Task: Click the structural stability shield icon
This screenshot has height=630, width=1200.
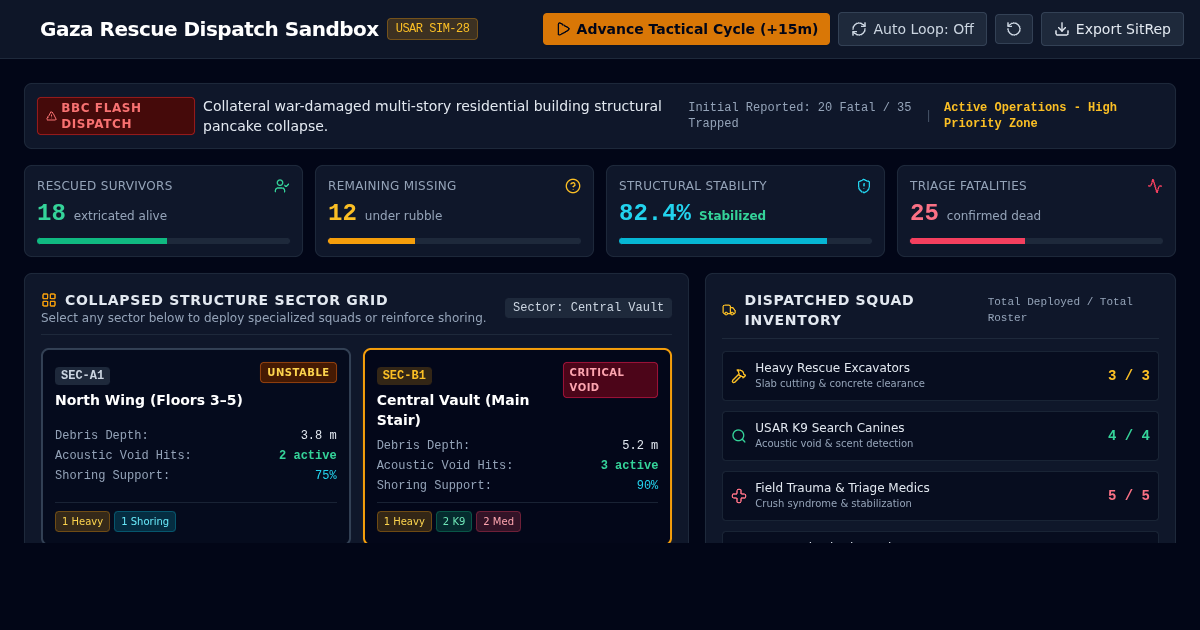Action: point(864,186)
